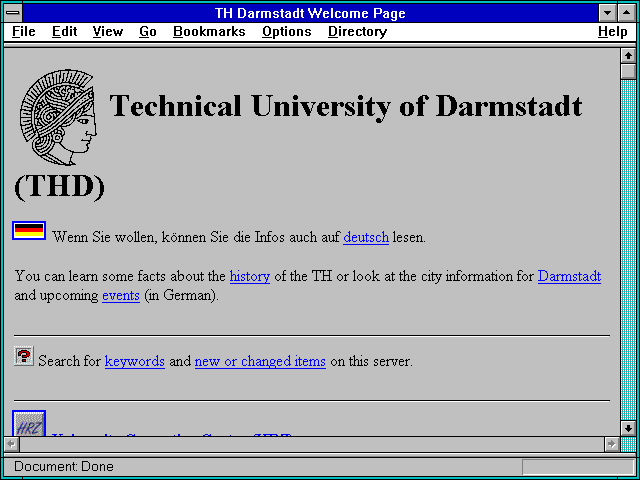Image resolution: width=640 pixels, height=480 pixels.
Task: Open the Help menu
Action: click(613, 31)
